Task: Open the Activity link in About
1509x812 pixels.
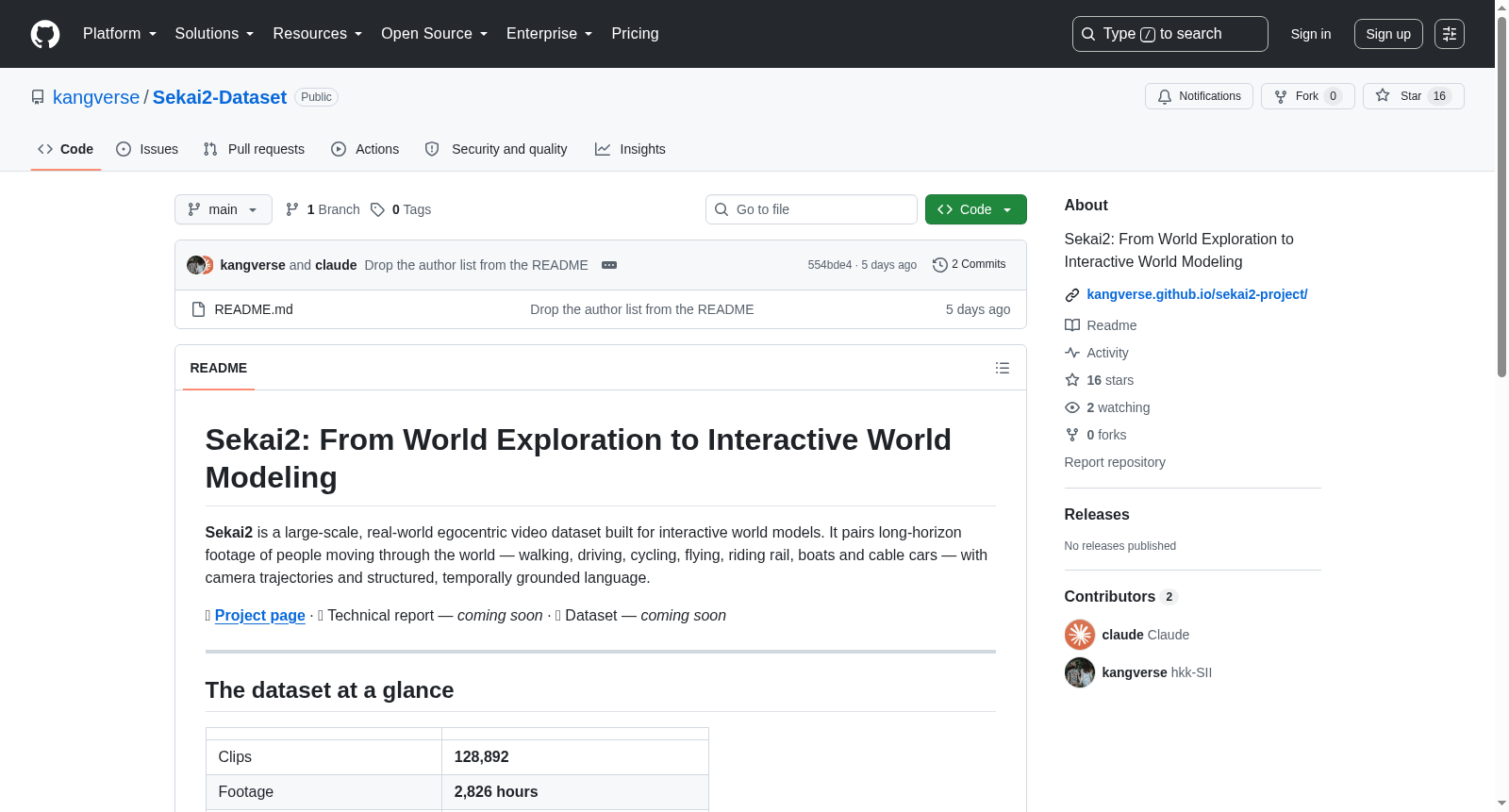Action: pos(1097,353)
